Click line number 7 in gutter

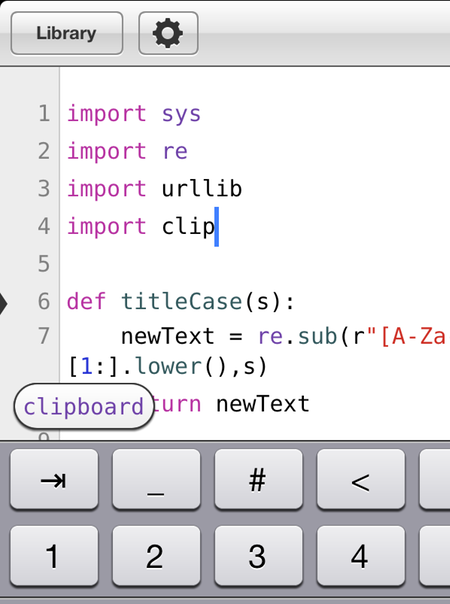44,336
